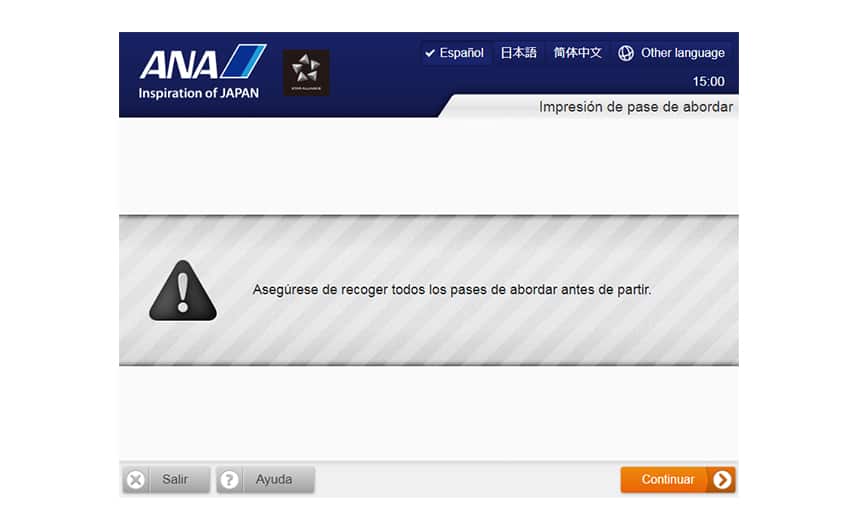Image resolution: width=858 pixels, height=530 pixels.
Task: Open the Ayuda help button
Action: tap(265, 480)
